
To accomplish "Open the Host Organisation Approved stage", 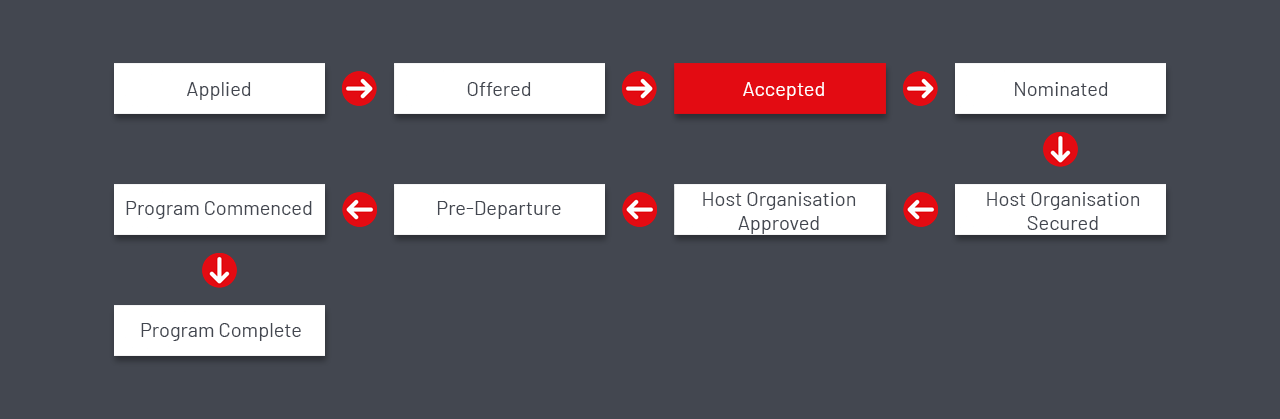I will (780, 210).
